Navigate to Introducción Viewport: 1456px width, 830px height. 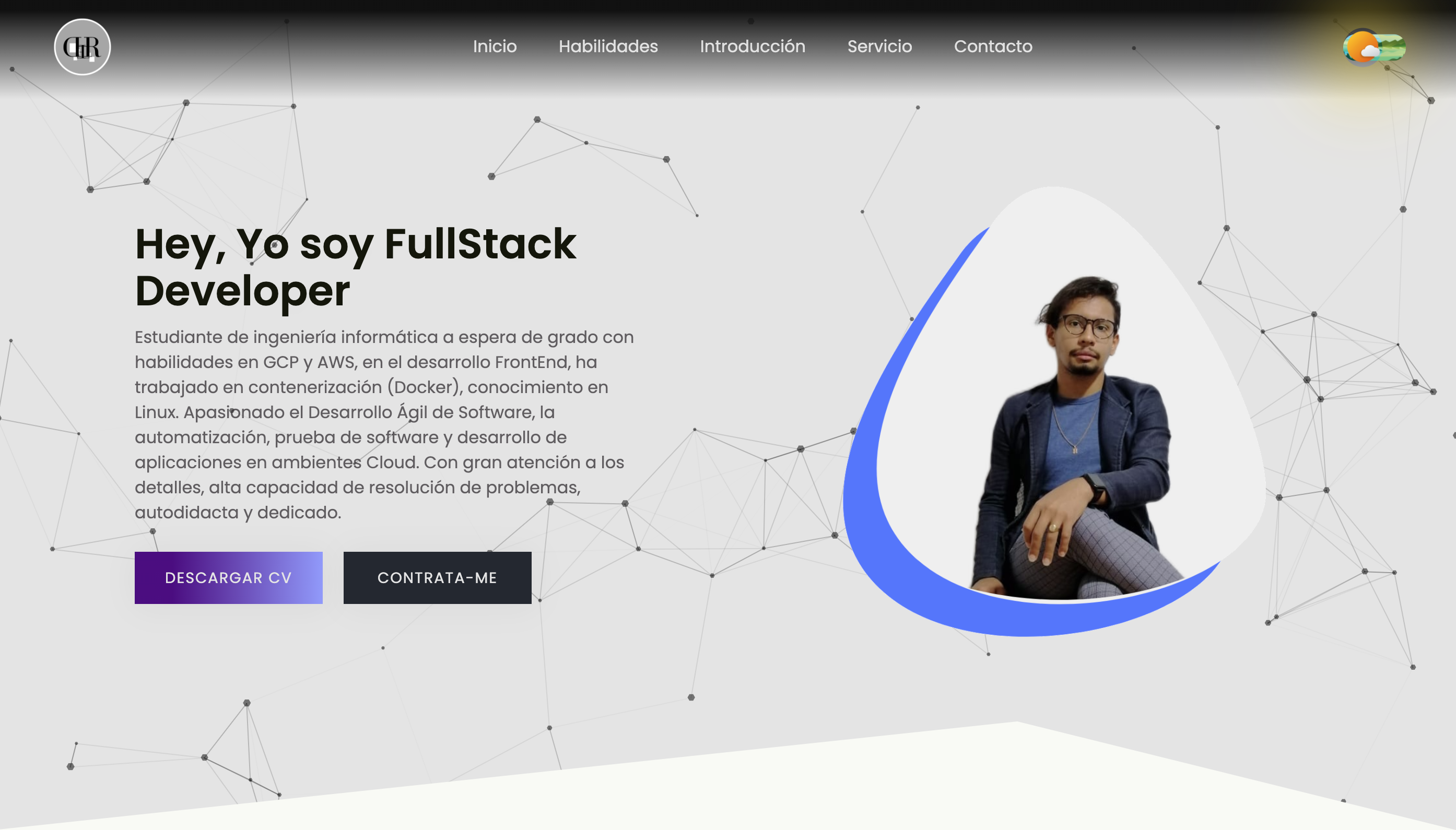coord(752,46)
